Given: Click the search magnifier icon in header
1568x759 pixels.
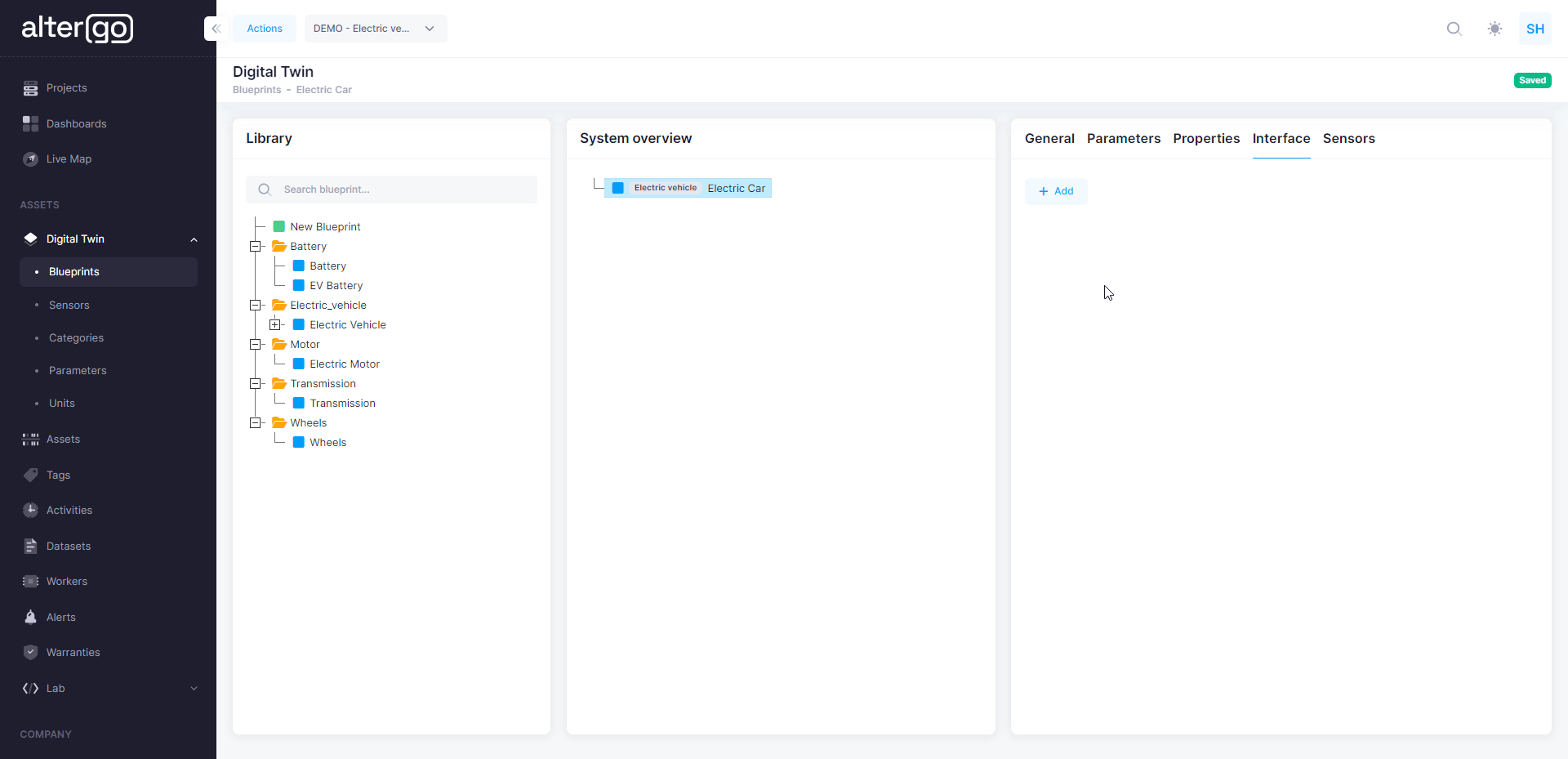Looking at the screenshot, I should pyautogui.click(x=1454, y=29).
